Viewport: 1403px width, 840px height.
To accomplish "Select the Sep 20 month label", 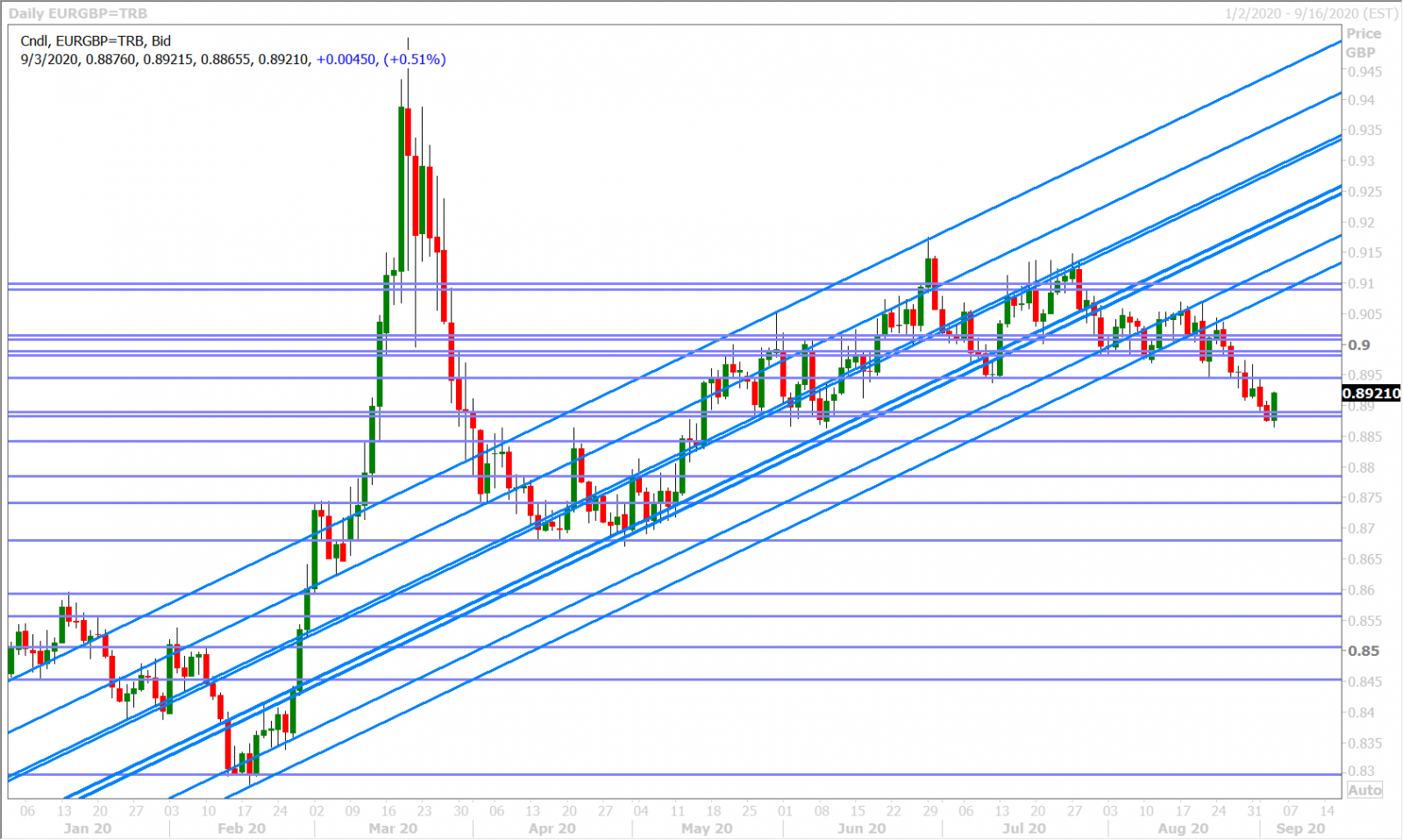I will pos(1300,829).
